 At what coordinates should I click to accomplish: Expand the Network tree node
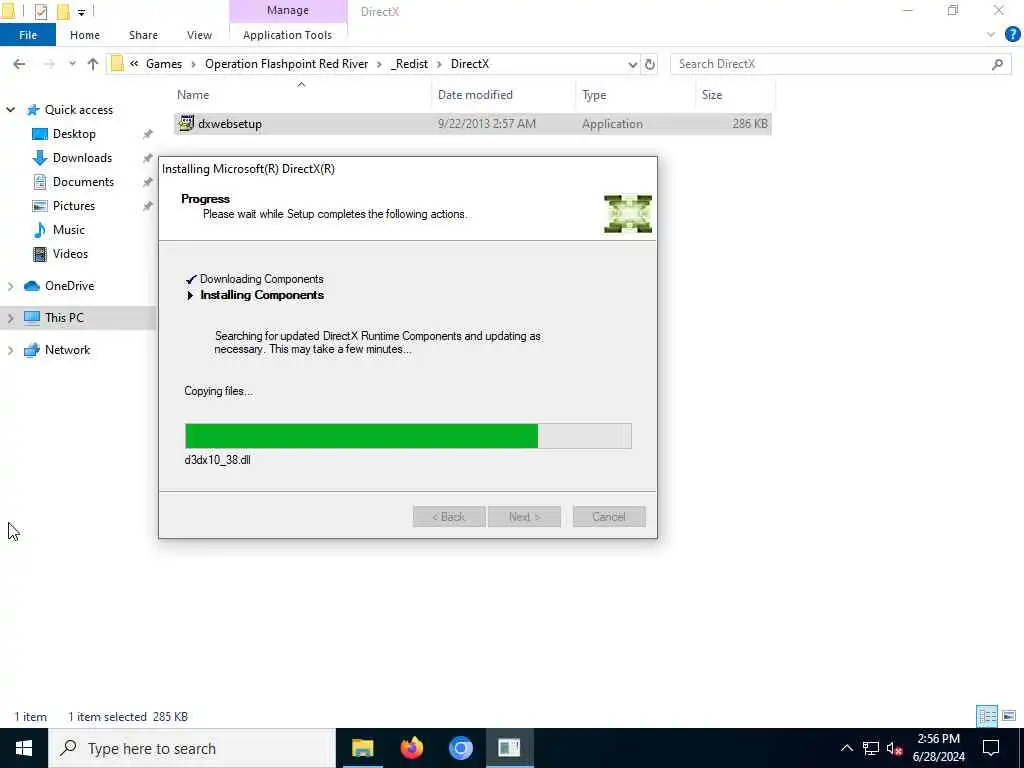pyautogui.click(x=10, y=350)
